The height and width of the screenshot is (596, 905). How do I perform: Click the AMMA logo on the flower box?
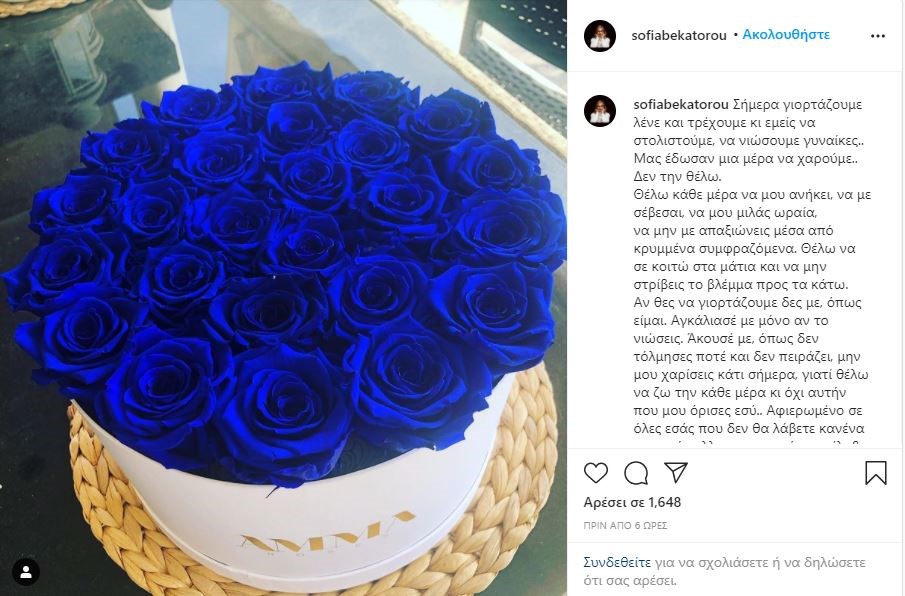[327, 535]
